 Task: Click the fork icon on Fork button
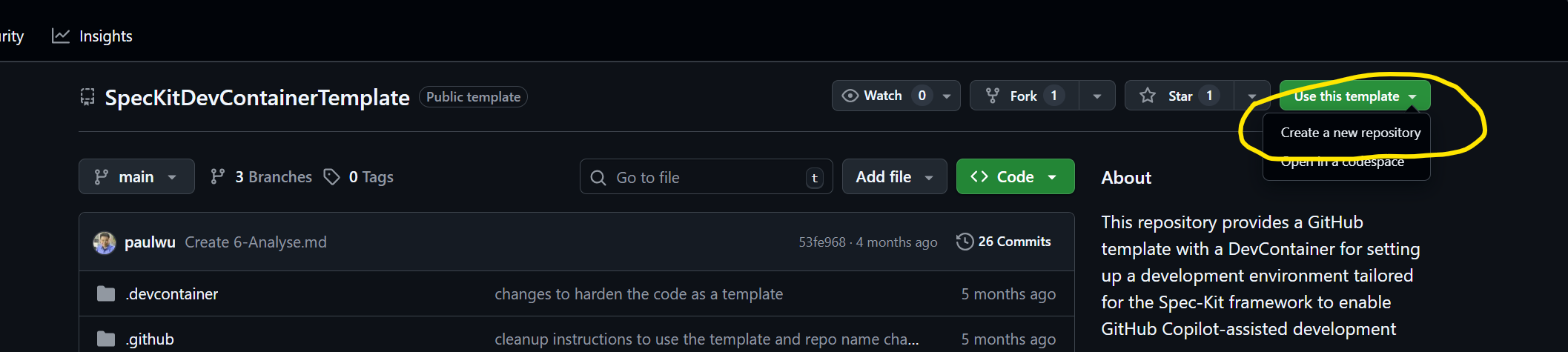point(993,96)
